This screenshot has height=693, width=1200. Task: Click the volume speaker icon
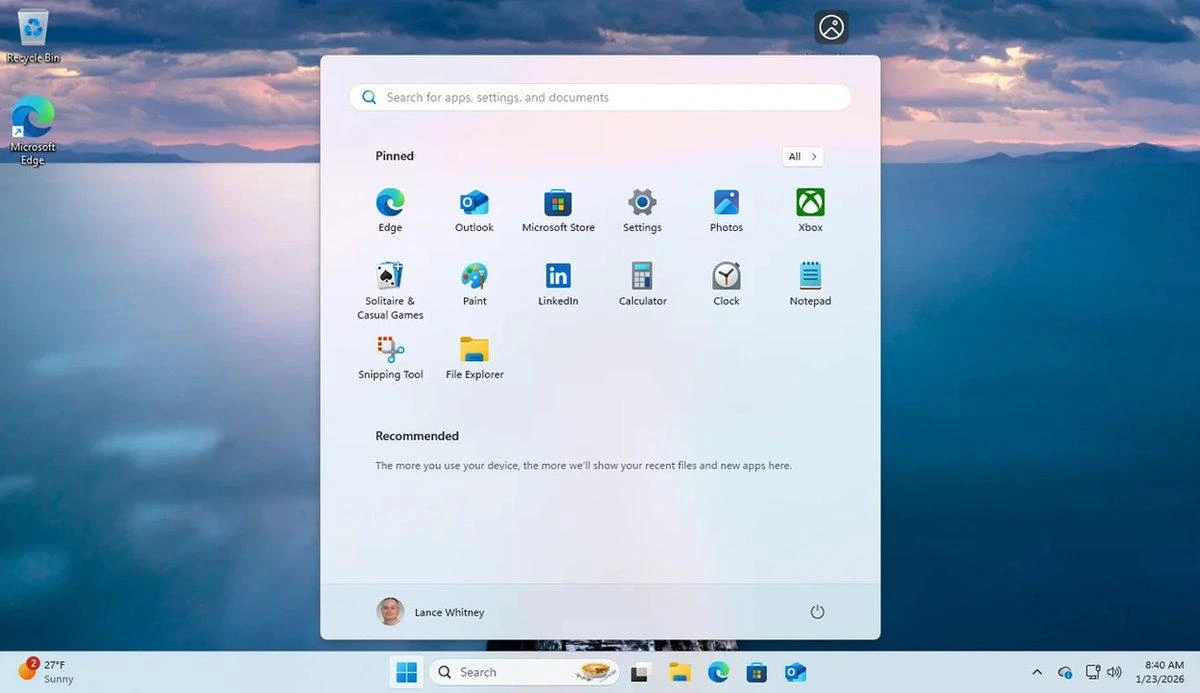(x=1114, y=672)
